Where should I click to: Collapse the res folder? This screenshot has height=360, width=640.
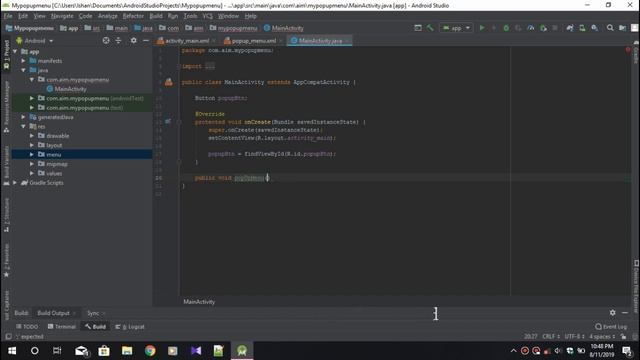pyautogui.click(x=23, y=127)
